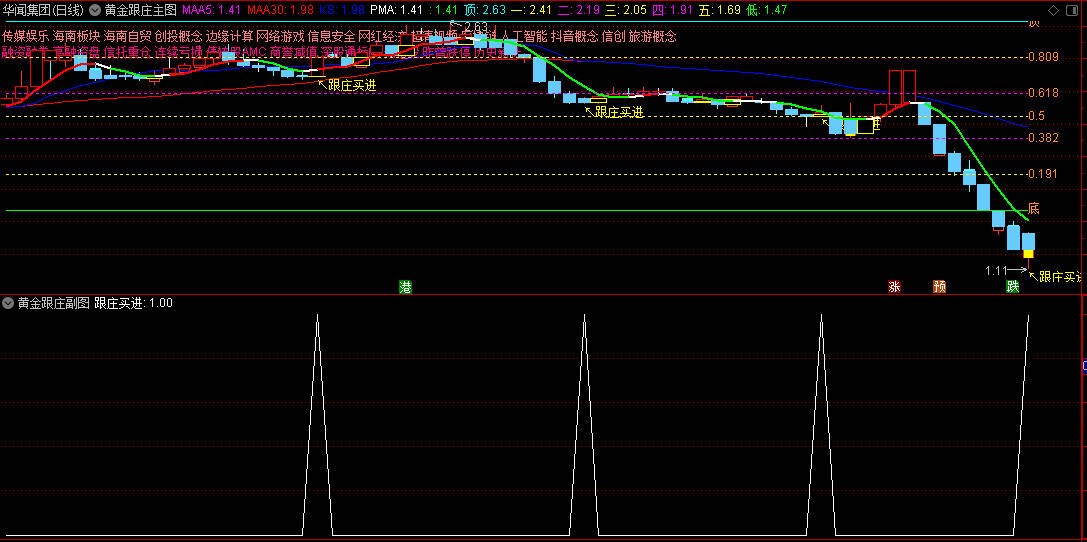Click the 0.382 level label

1044,138
